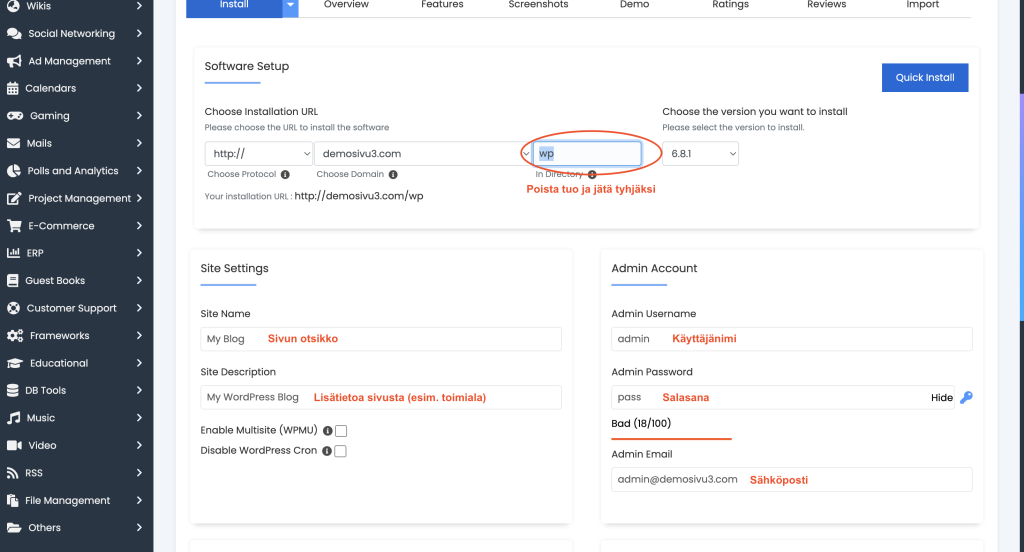Expand the Install button dropdown arrow
The height and width of the screenshot is (552, 1024).
pos(290,6)
